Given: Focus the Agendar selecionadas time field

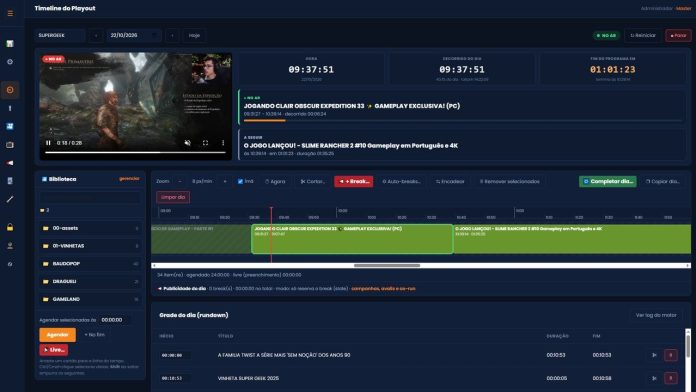Looking at the screenshot, I should pos(114,320).
